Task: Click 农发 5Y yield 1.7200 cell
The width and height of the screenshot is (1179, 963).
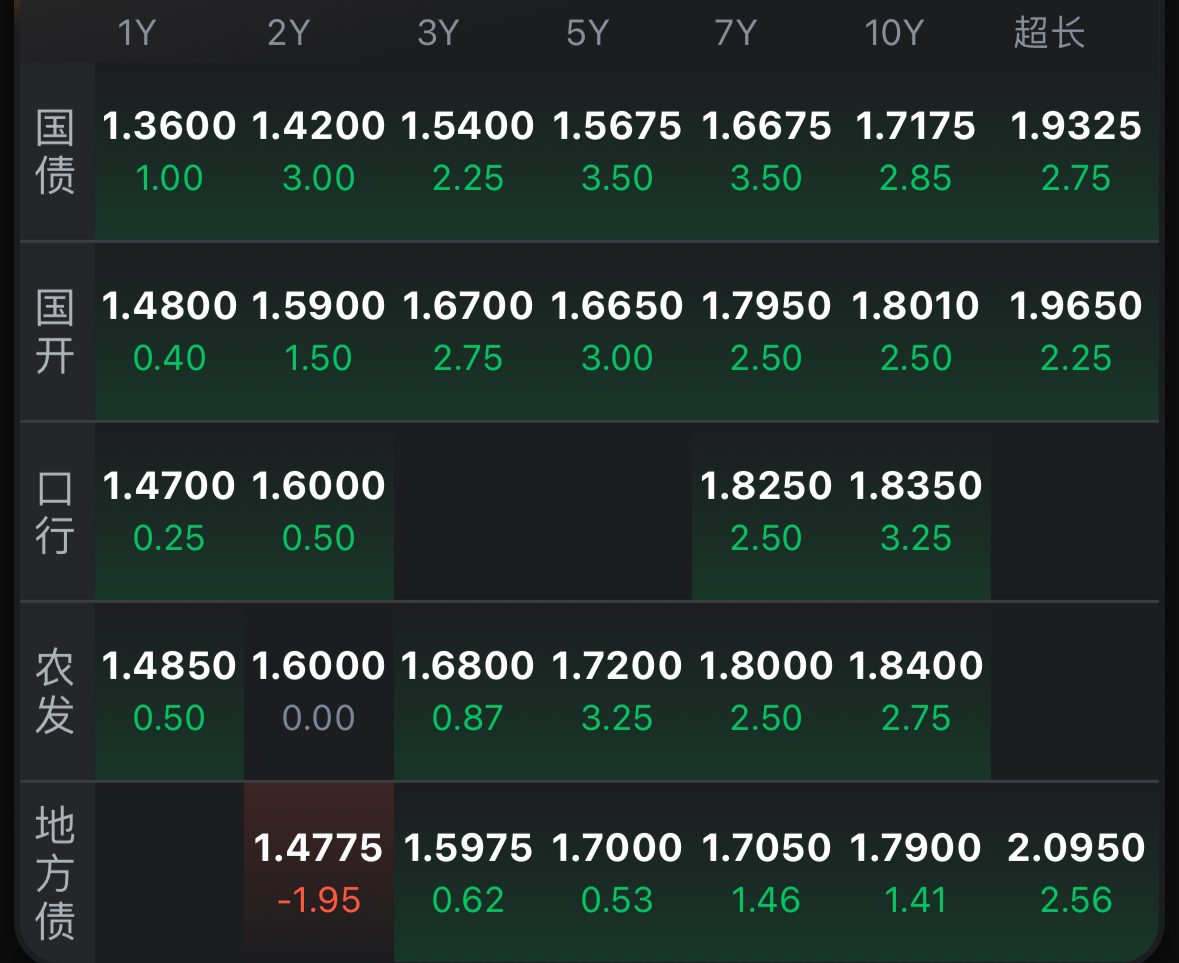Action: pos(617,692)
